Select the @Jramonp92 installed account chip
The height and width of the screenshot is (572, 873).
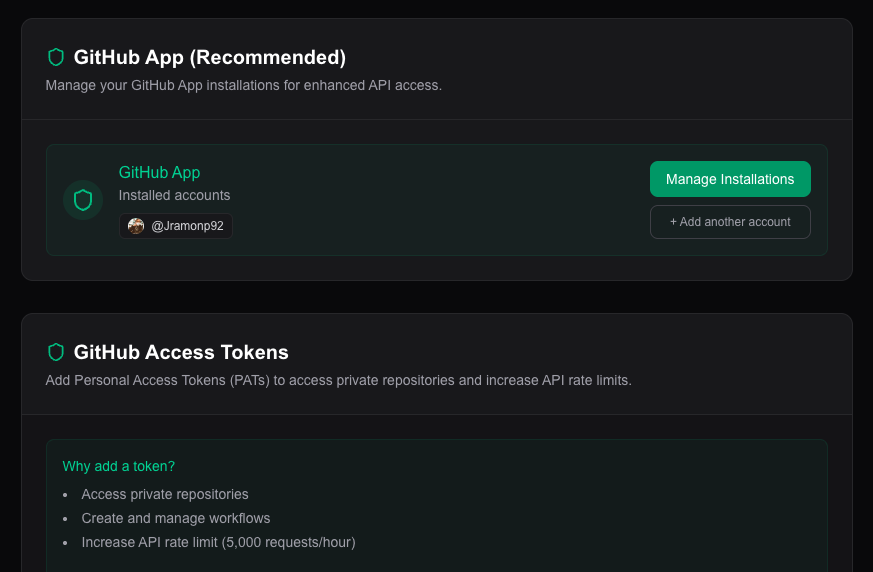(176, 226)
